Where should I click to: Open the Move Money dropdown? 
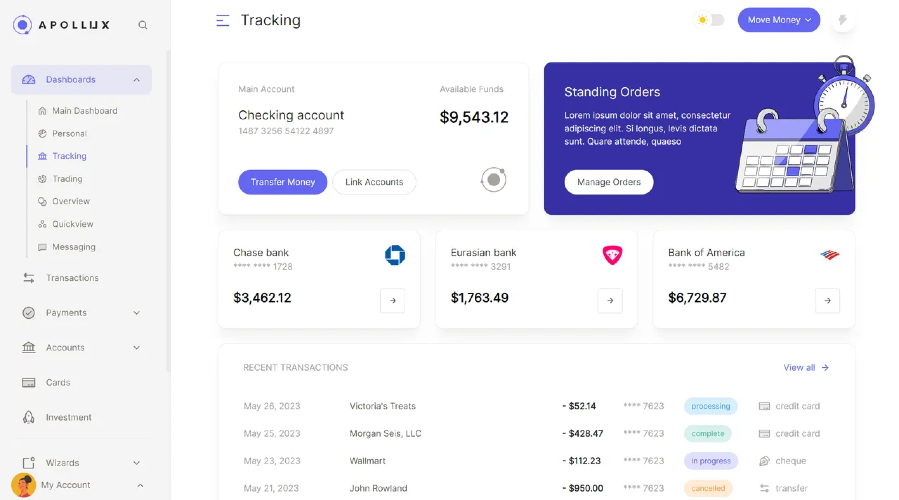(x=779, y=20)
